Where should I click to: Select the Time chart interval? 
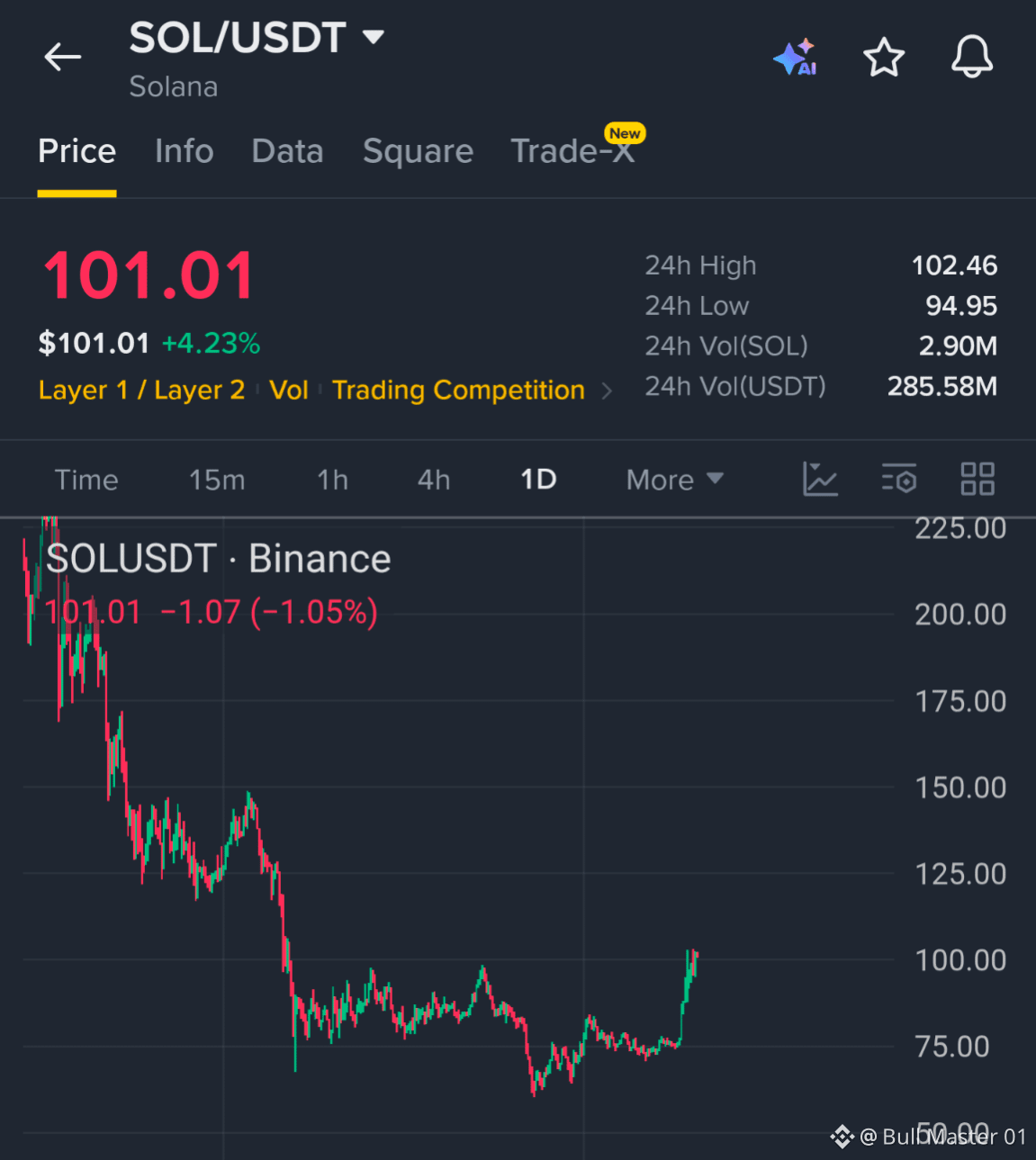86,480
